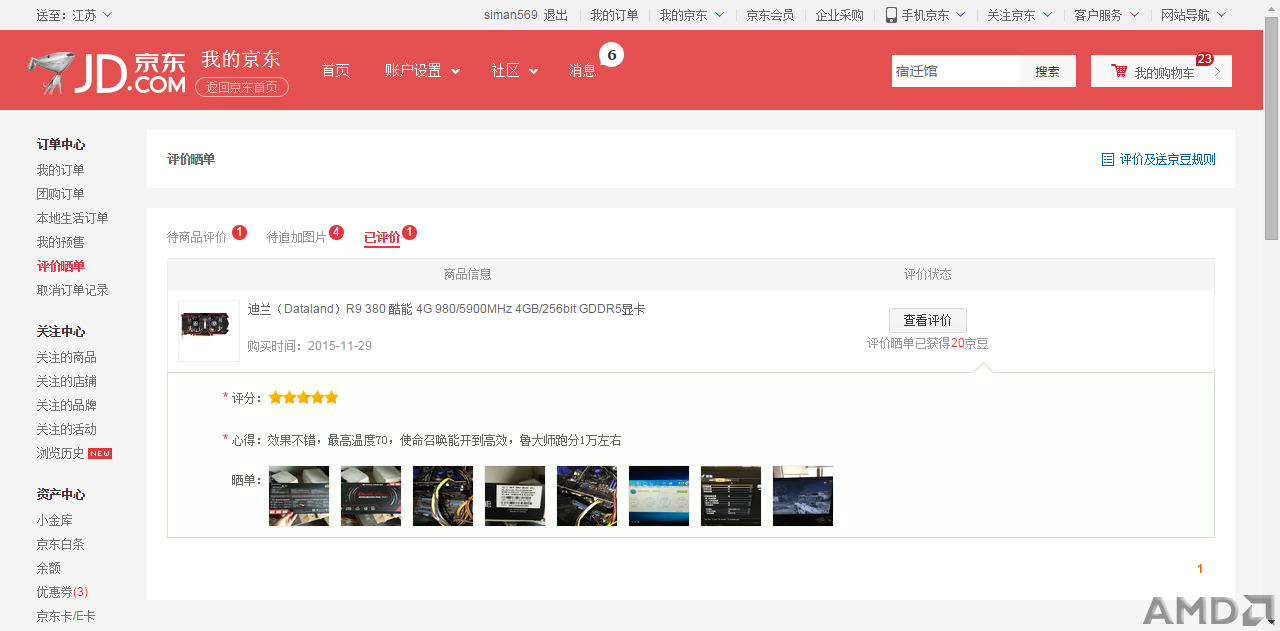
Task: Open 余额 in the sidebar
Action: (x=49, y=568)
